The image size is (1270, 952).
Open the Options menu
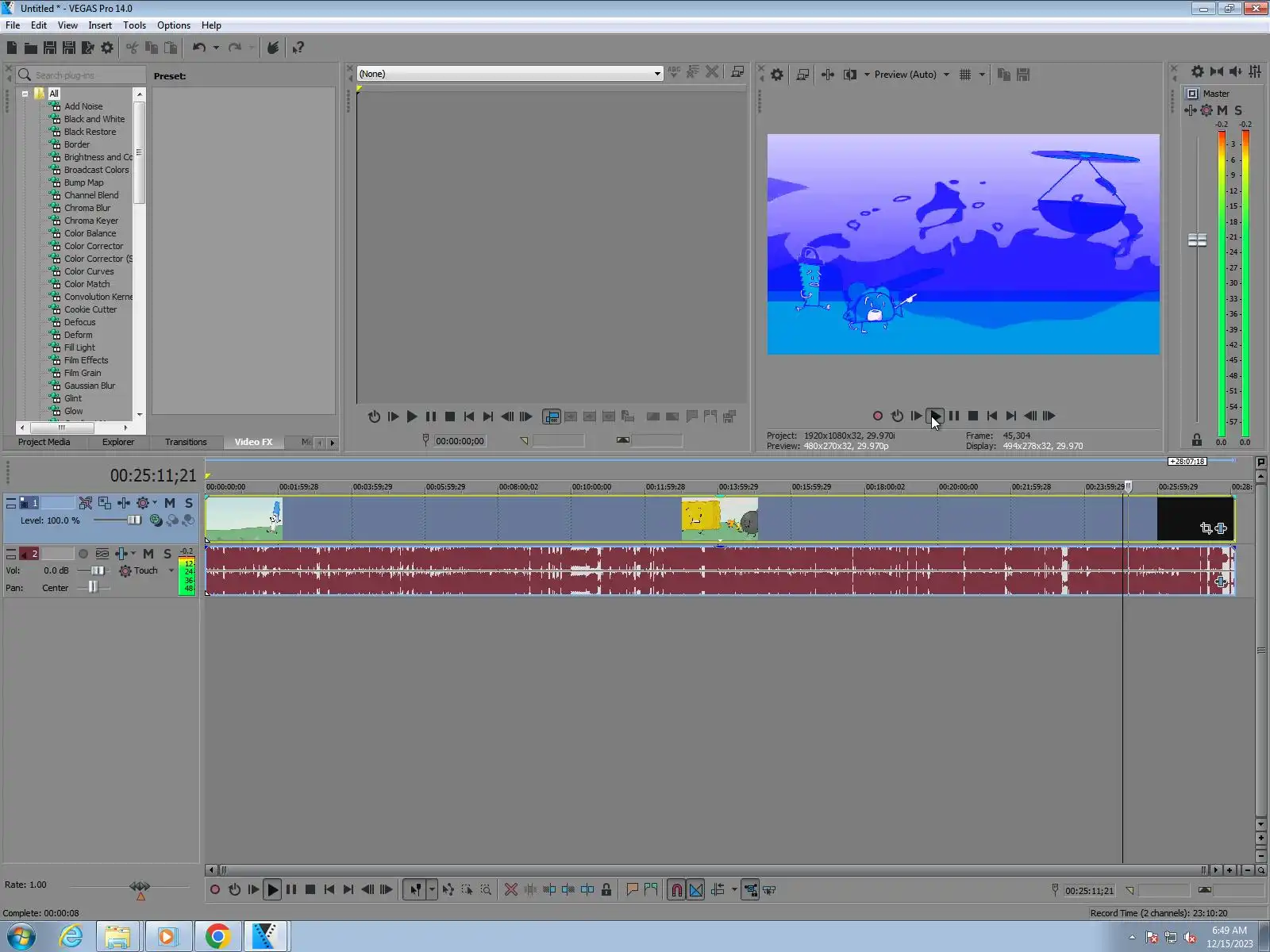(174, 25)
